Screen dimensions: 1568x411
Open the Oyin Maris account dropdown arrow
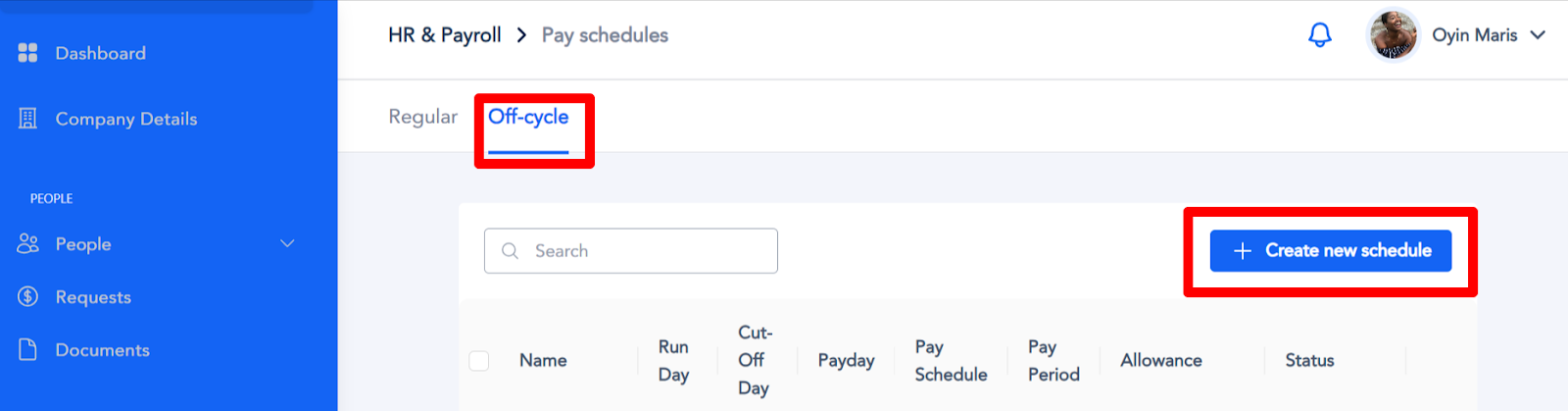coord(1538,35)
